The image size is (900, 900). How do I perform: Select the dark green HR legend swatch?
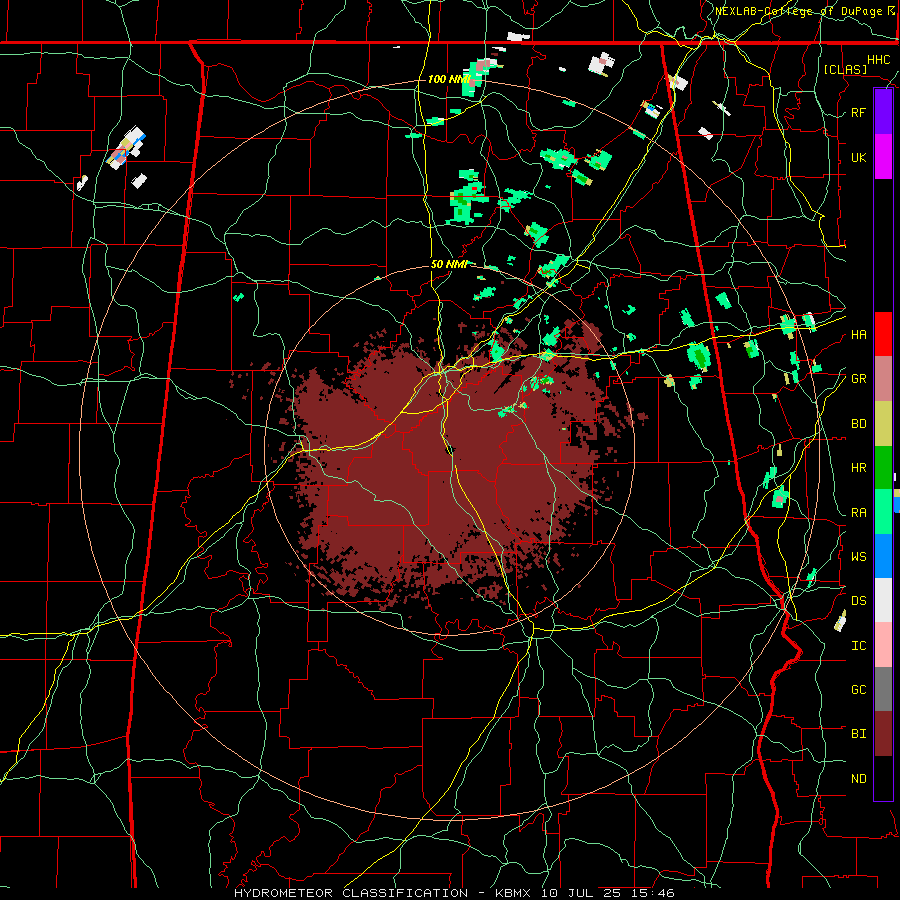tap(883, 468)
